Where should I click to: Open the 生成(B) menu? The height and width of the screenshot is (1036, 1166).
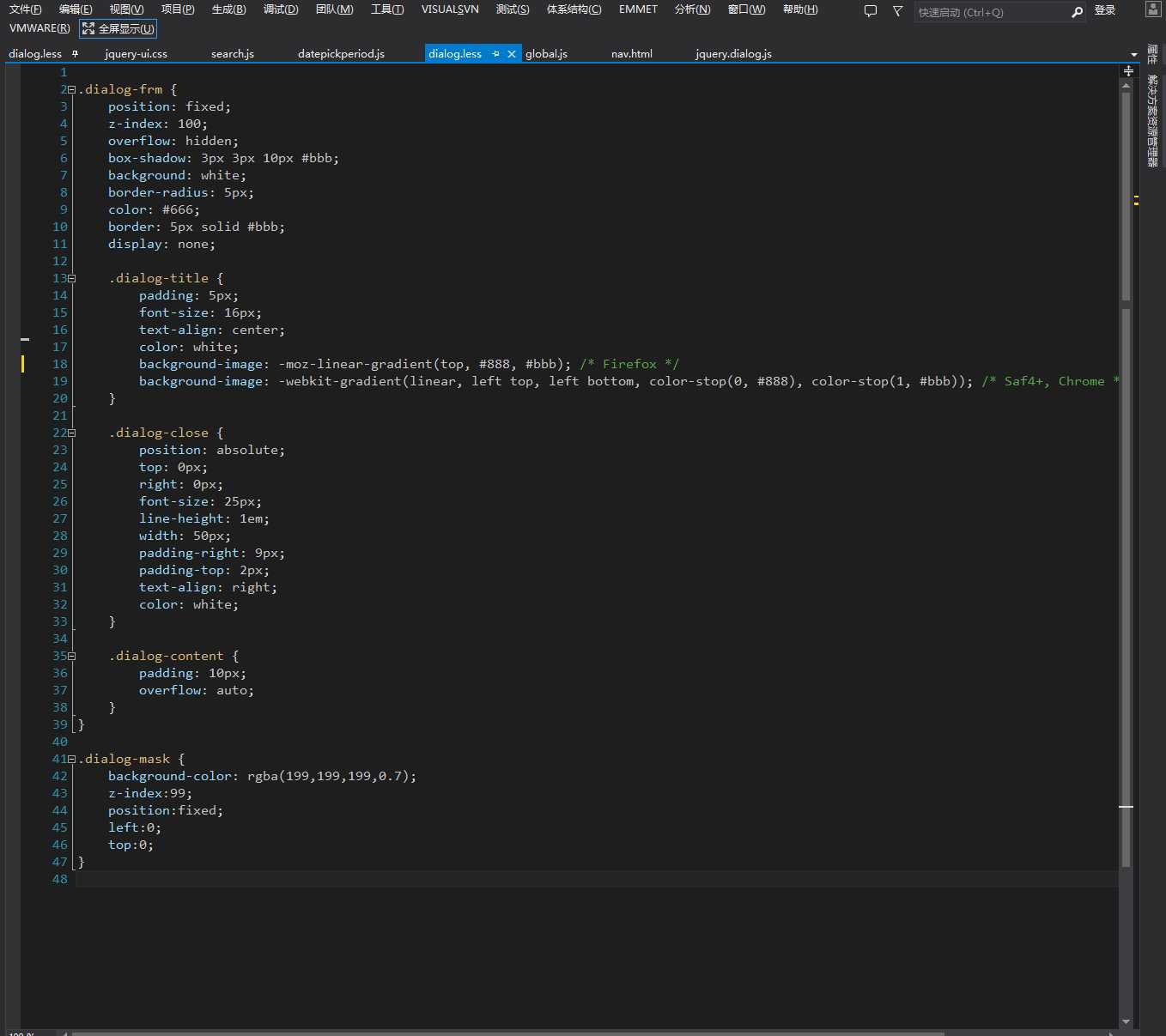click(228, 9)
